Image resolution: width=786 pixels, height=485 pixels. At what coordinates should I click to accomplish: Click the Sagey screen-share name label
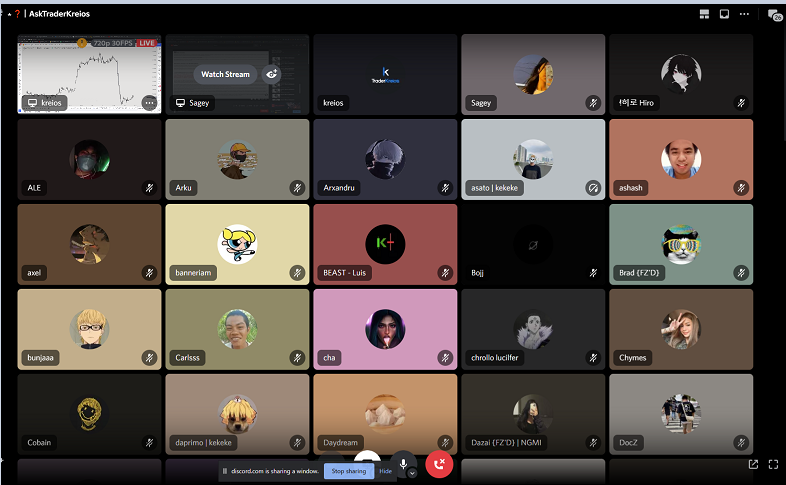[192, 103]
